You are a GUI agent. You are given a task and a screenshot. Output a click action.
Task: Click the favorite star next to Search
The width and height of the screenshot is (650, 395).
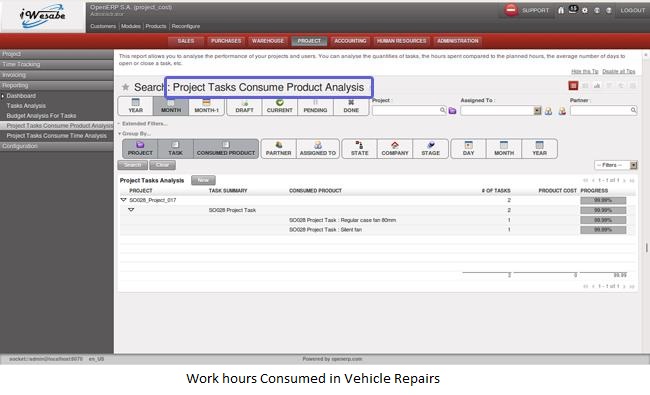tap(125, 87)
